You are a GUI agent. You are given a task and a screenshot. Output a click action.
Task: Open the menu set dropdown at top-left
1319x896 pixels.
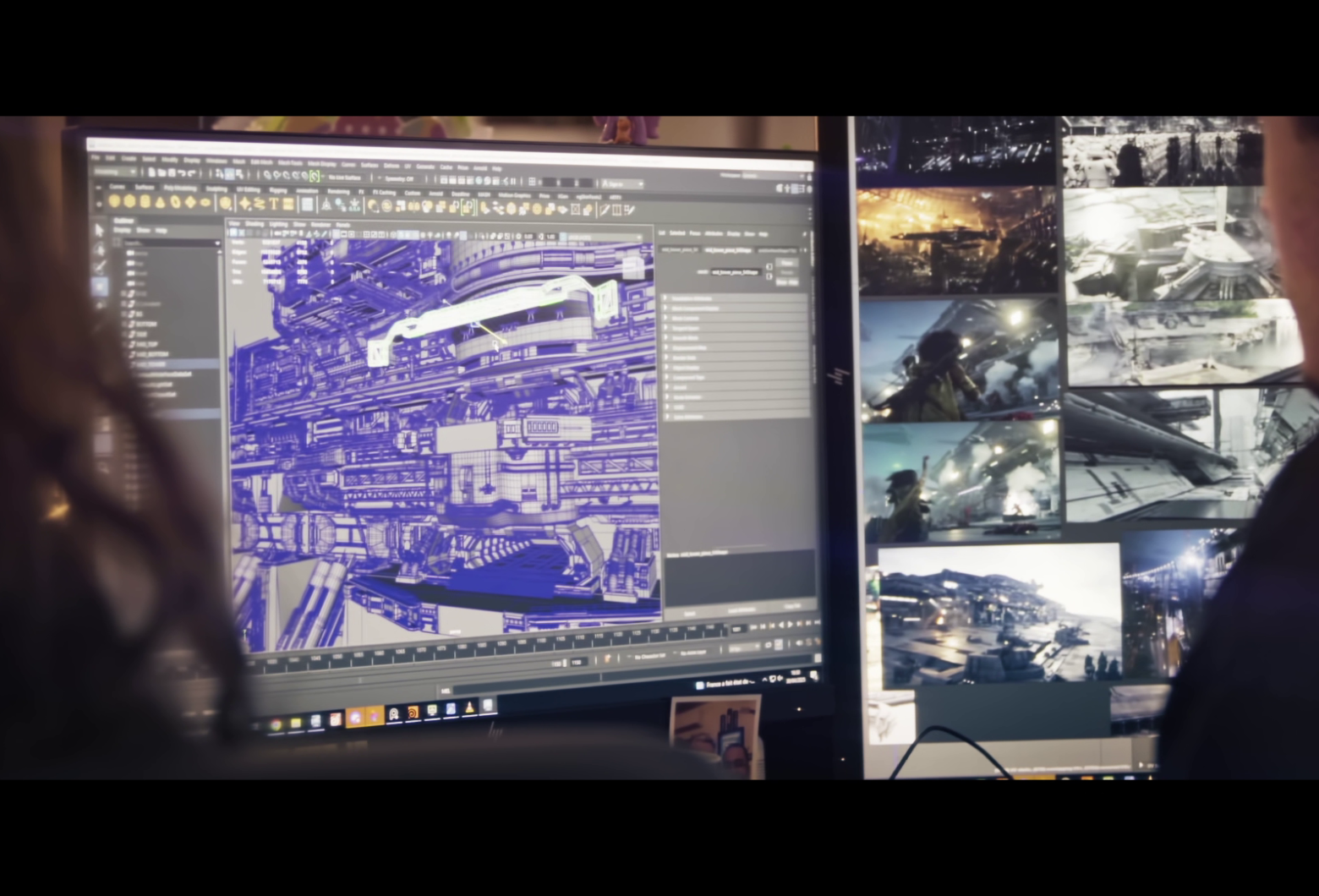tap(113, 172)
